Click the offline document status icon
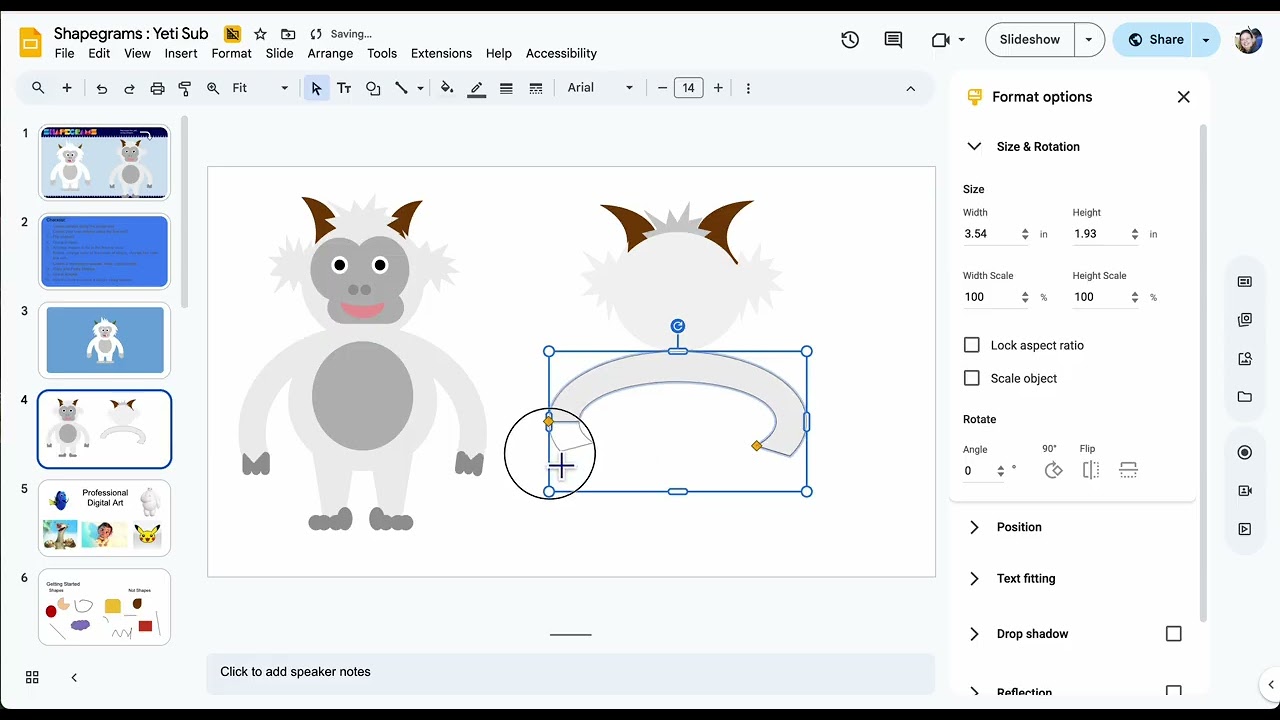 coord(232,34)
